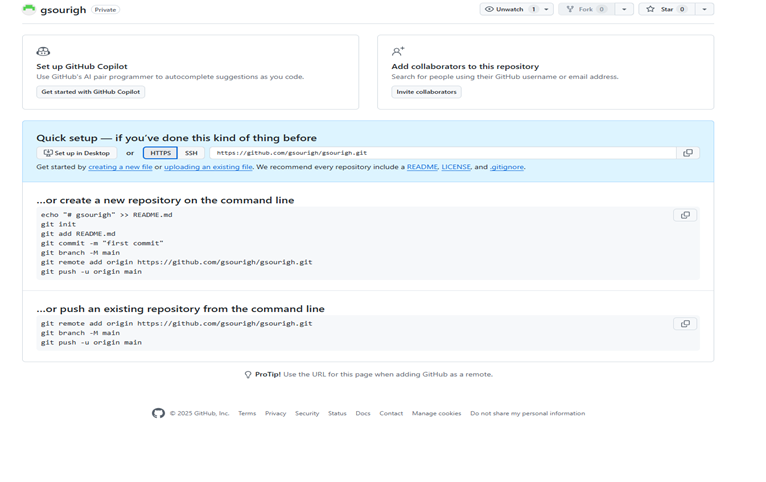The width and height of the screenshot is (766, 482).
Task: Click the GitHub Copilot icon
Action: point(43,51)
